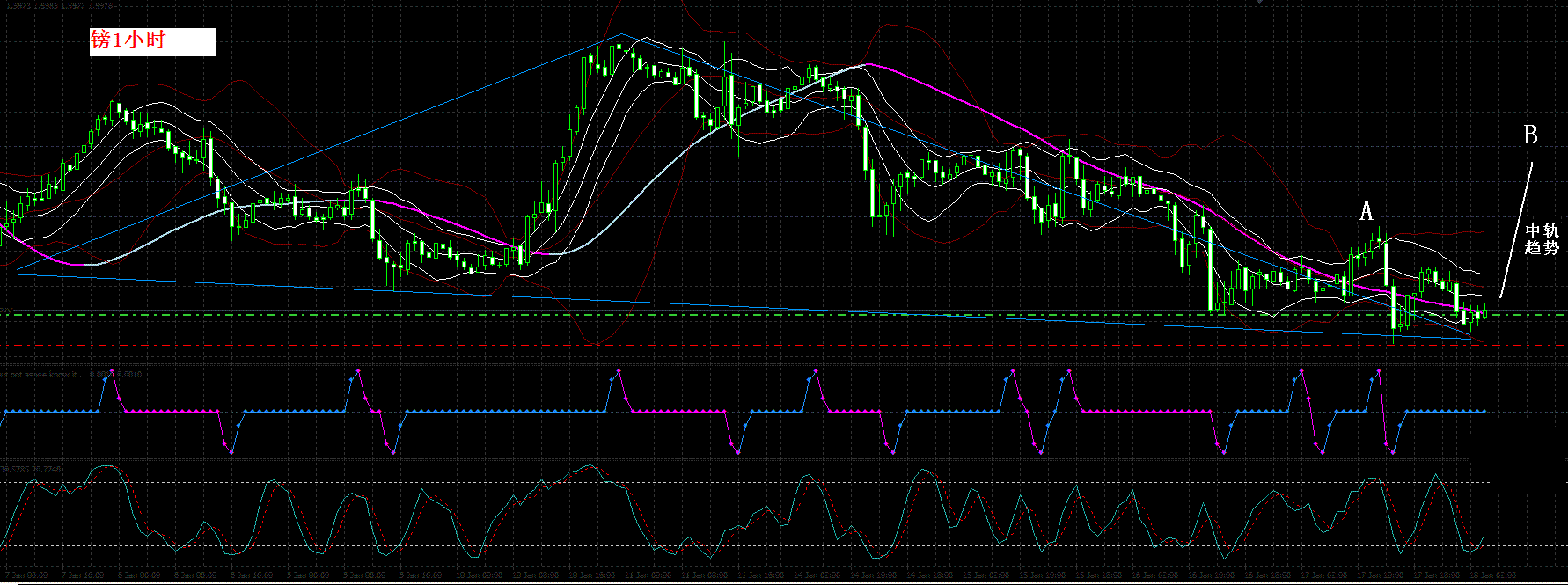Click the "17 Jan 18:00" time axis label
The height and width of the screenshot is (585, 1568).
click(1437, 574)
